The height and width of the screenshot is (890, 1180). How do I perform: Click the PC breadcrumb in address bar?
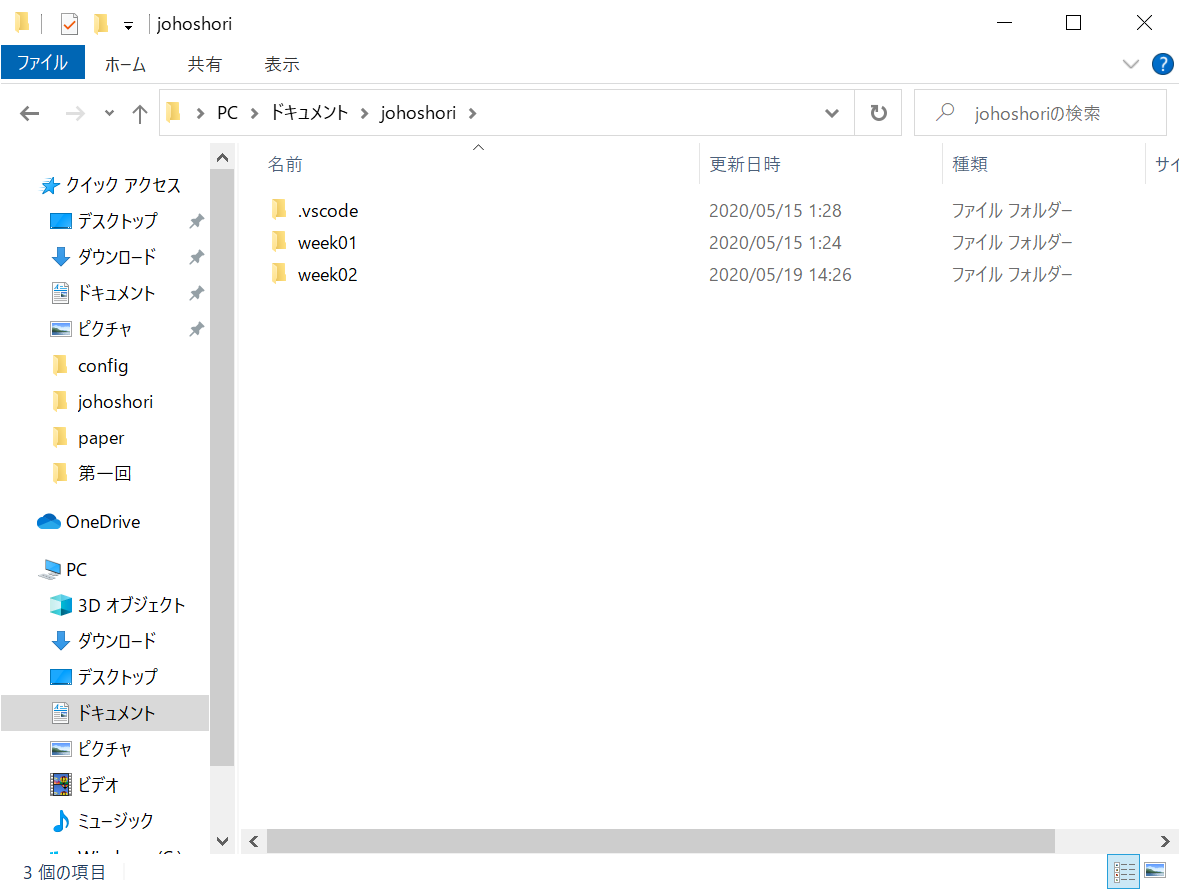click(x=227, y=113)
